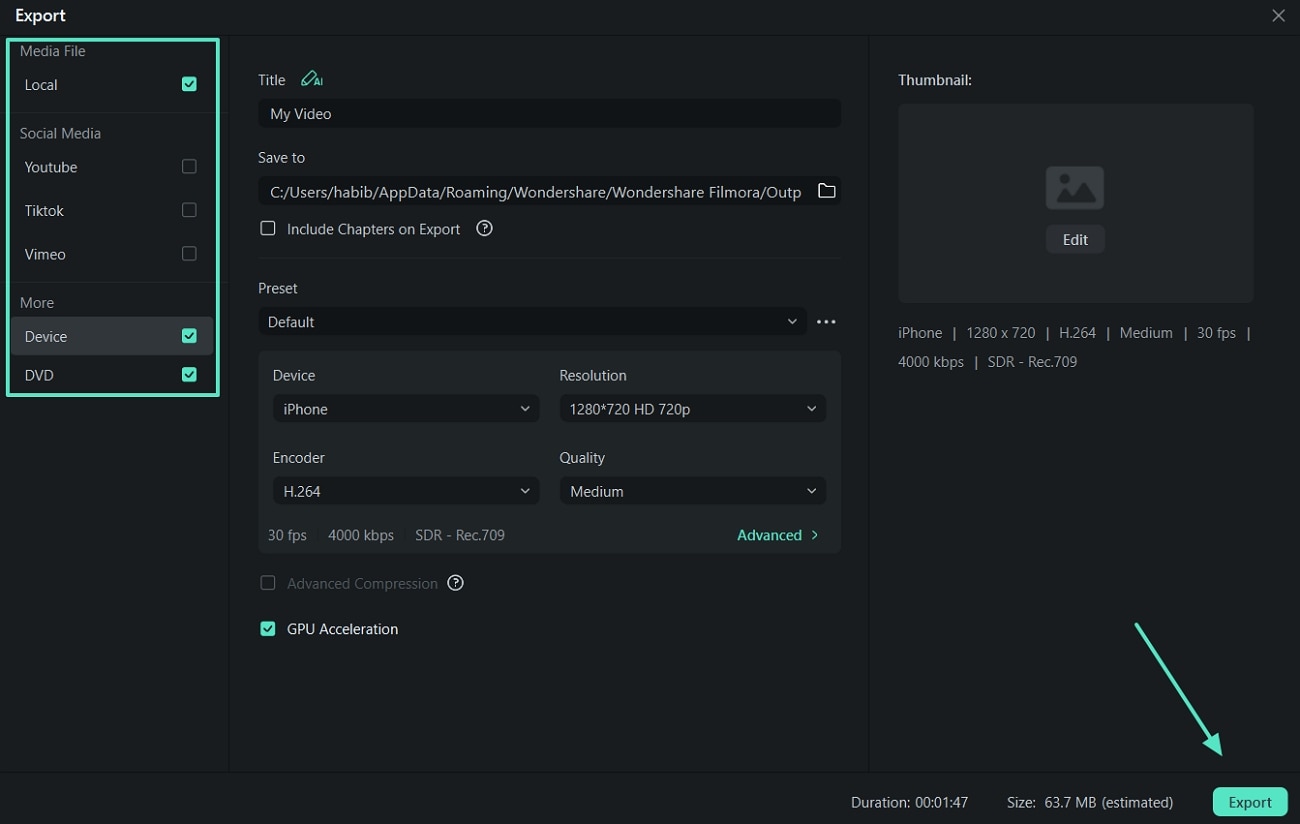1300x824 pixels.
Task: Check Include Chapters on Export
Action: 267,228
